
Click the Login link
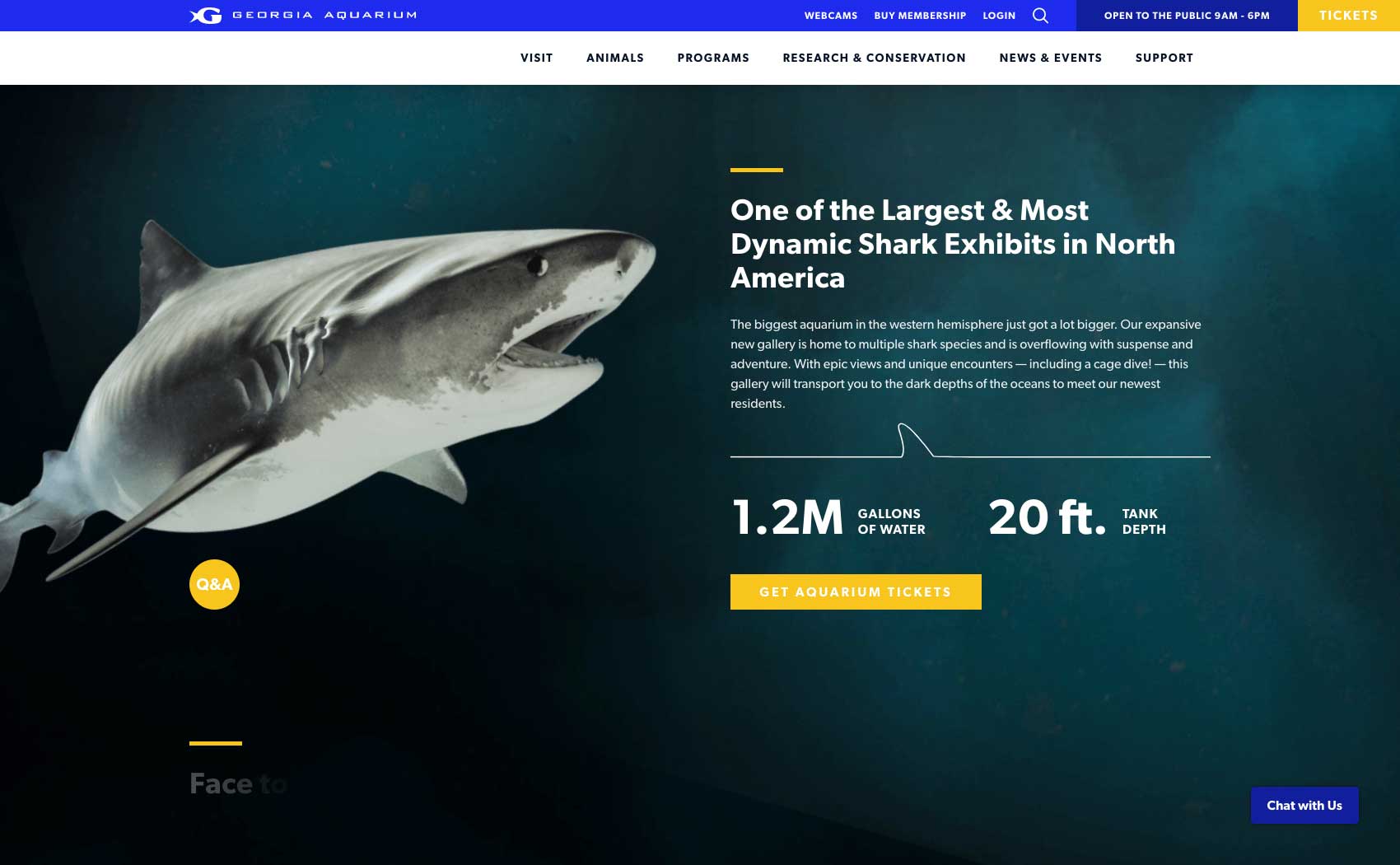tap(999, 16)
